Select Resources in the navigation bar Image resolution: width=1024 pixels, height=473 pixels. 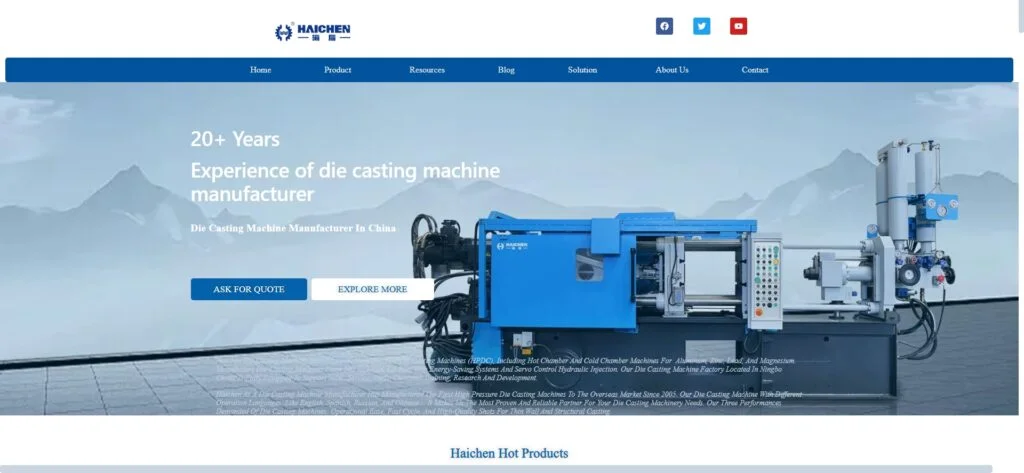pyautogui.click(x=427, y=70)
